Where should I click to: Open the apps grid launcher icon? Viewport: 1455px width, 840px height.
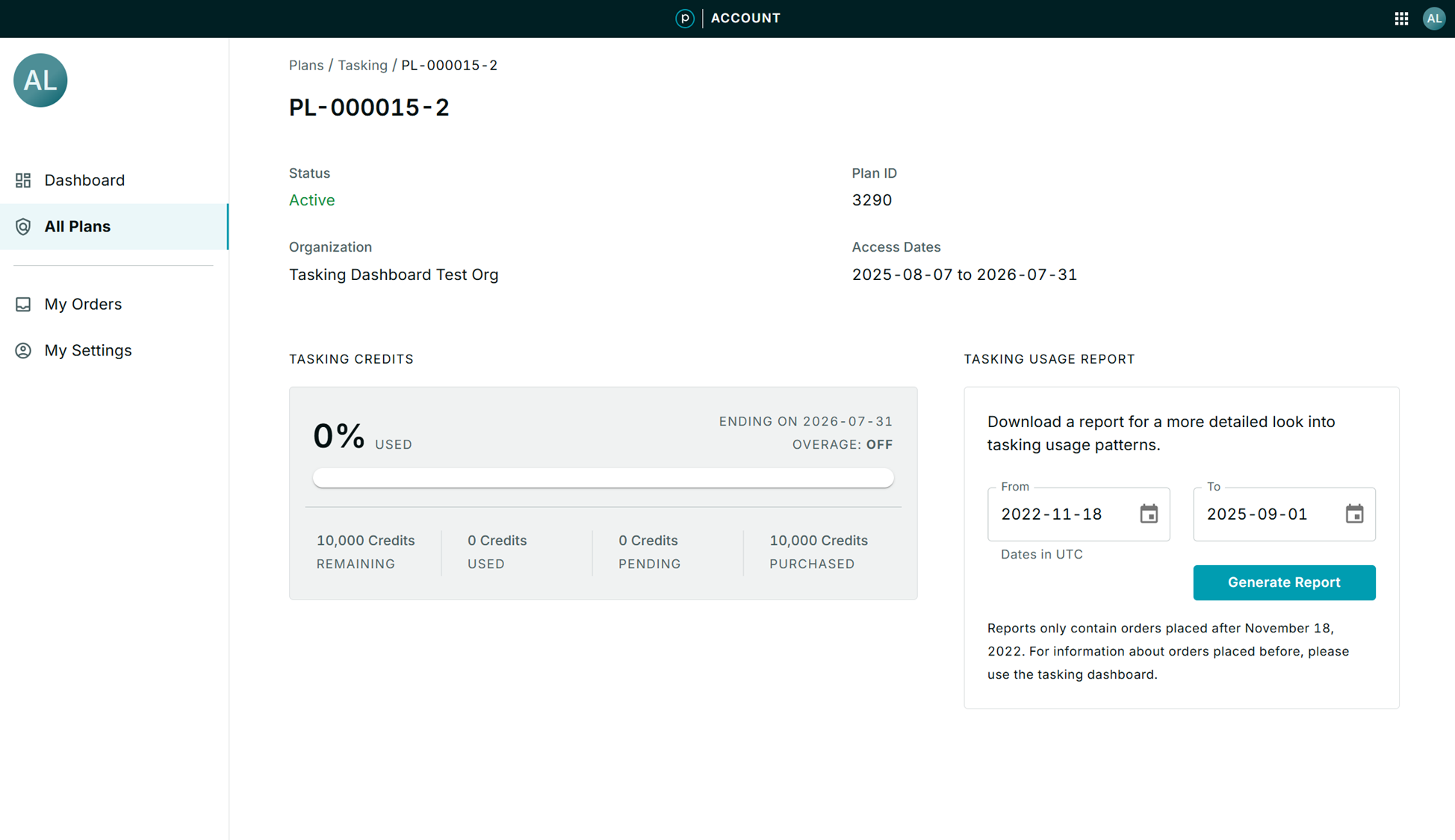click(1401, 19)
